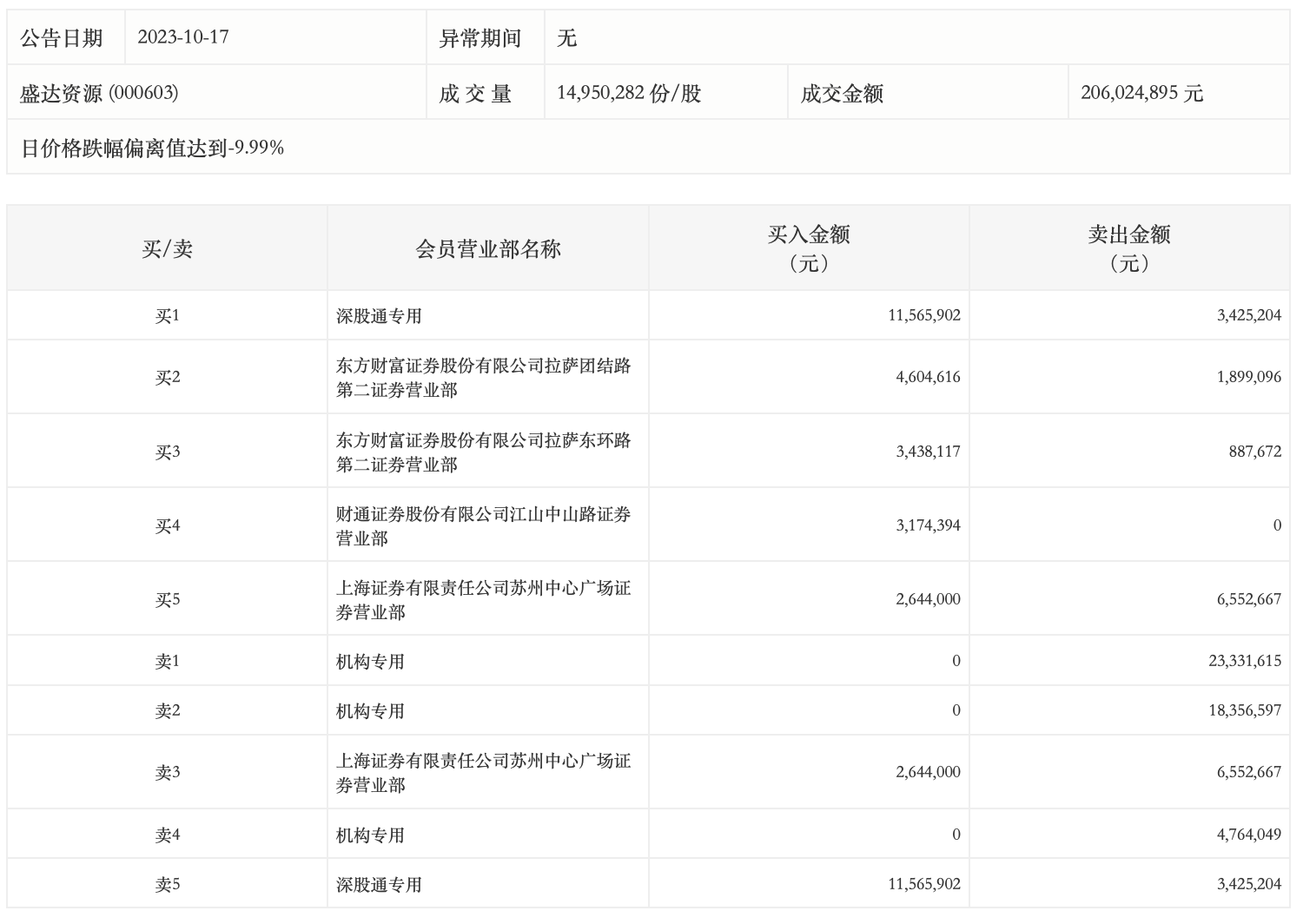Click the 盛达资源 (000603) stock name
Image resolution: width=1303 pixels, height=924 pixels.
point(99,93)
